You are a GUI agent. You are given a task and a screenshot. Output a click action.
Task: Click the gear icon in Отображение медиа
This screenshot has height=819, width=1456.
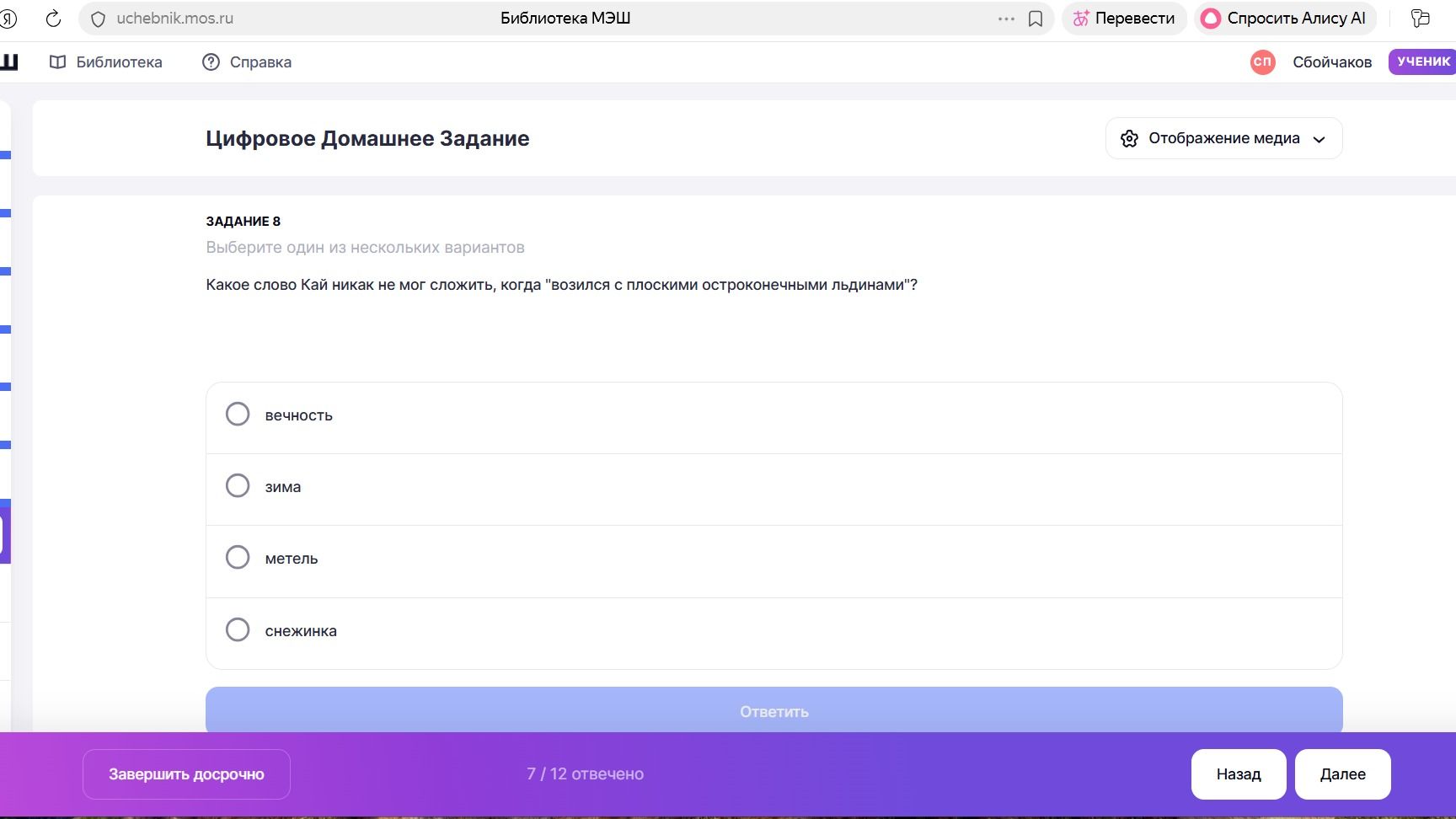(1129, 139)
